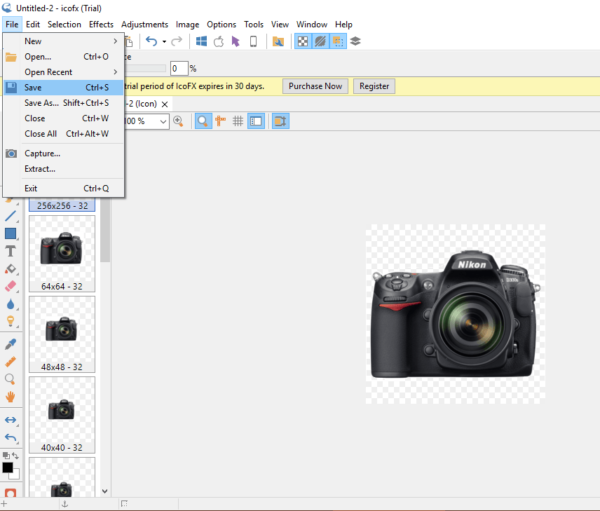Select the water drop Blur tool
Viewport: 600px width, 511px height.
[10, 304]
